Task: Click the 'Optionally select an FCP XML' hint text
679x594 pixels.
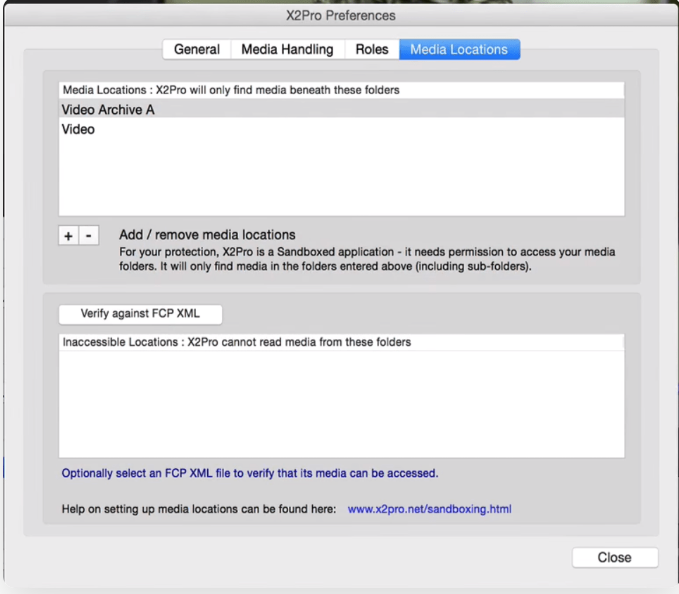Action: [250, 473]
